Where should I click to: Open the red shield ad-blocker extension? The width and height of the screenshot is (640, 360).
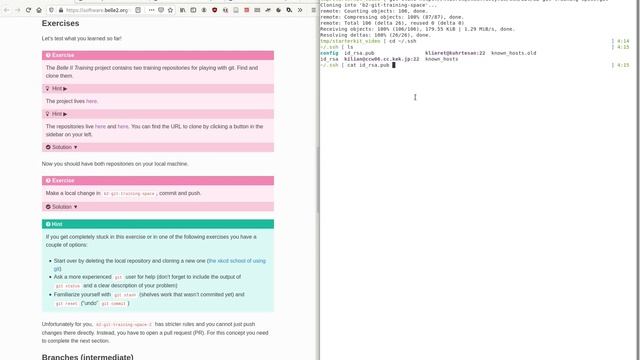(x=214, y=10)
